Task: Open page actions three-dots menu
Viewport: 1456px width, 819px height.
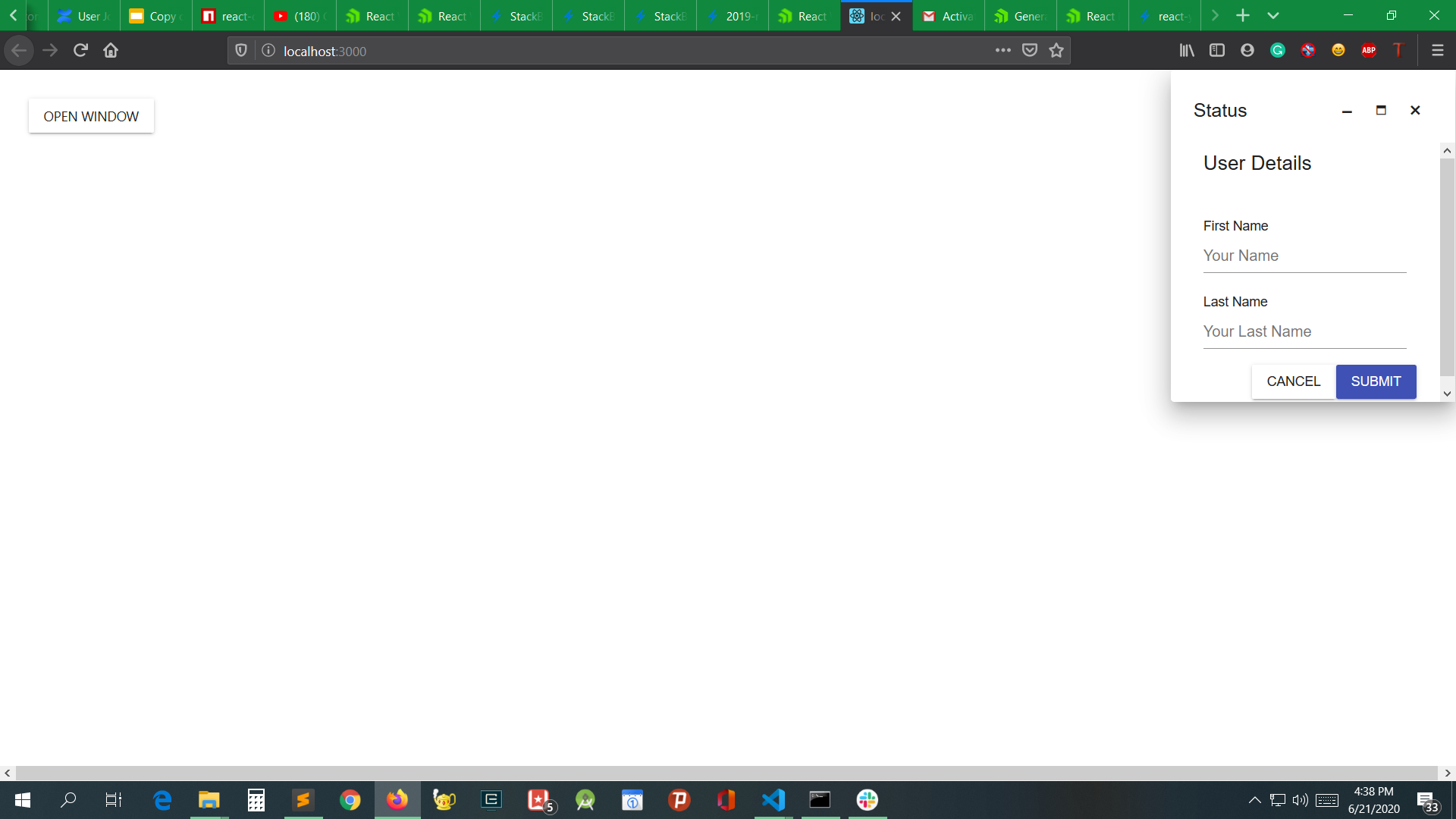Action: tap(1003, 51)
